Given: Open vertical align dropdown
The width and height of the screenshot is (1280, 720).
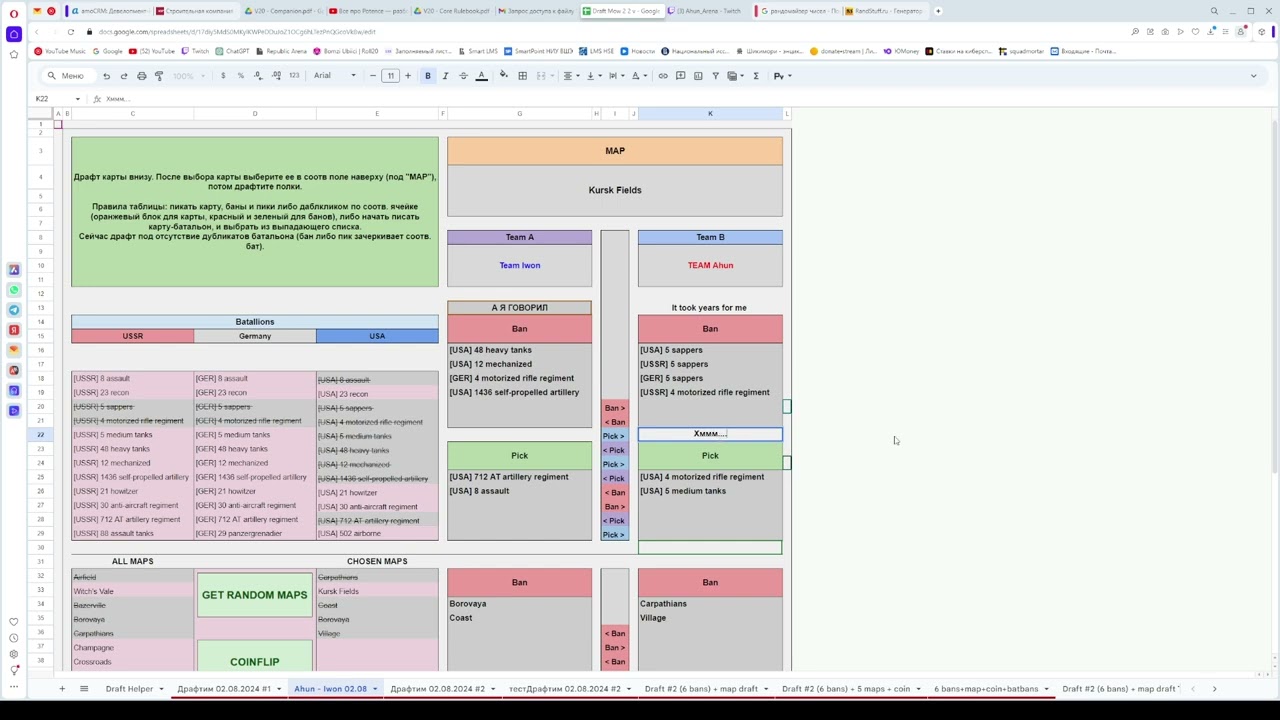Looking at the screenshot, I should (x=592, y=76).
